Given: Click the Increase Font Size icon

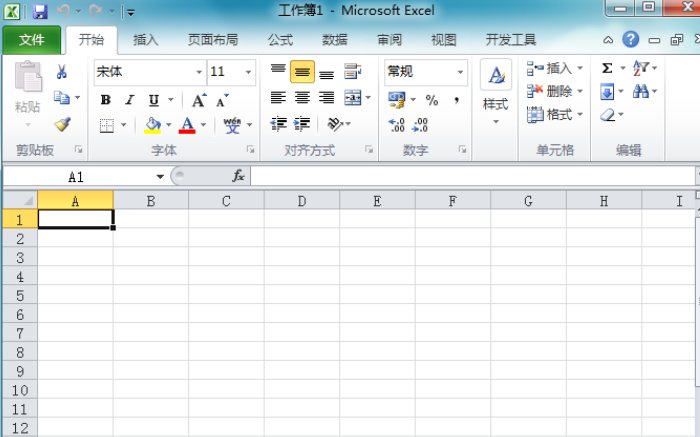Looking at the screenshot, I should [x=198, y=100].
